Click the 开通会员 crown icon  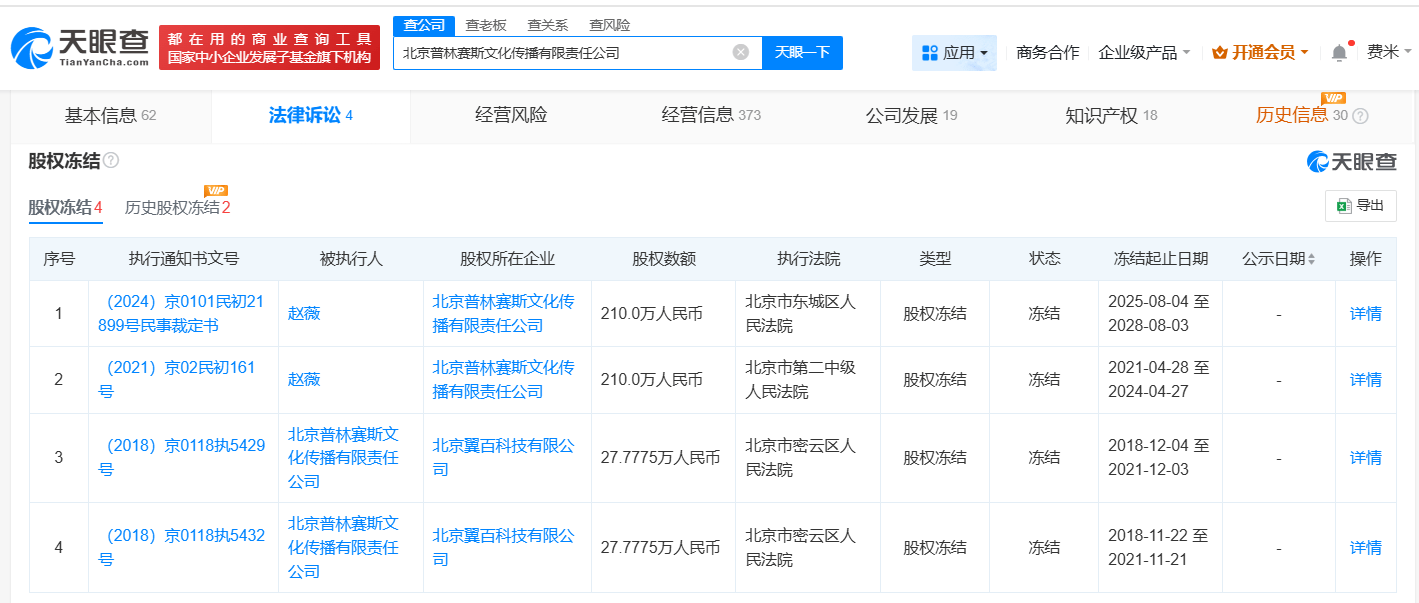click(x=1218, y=51)
